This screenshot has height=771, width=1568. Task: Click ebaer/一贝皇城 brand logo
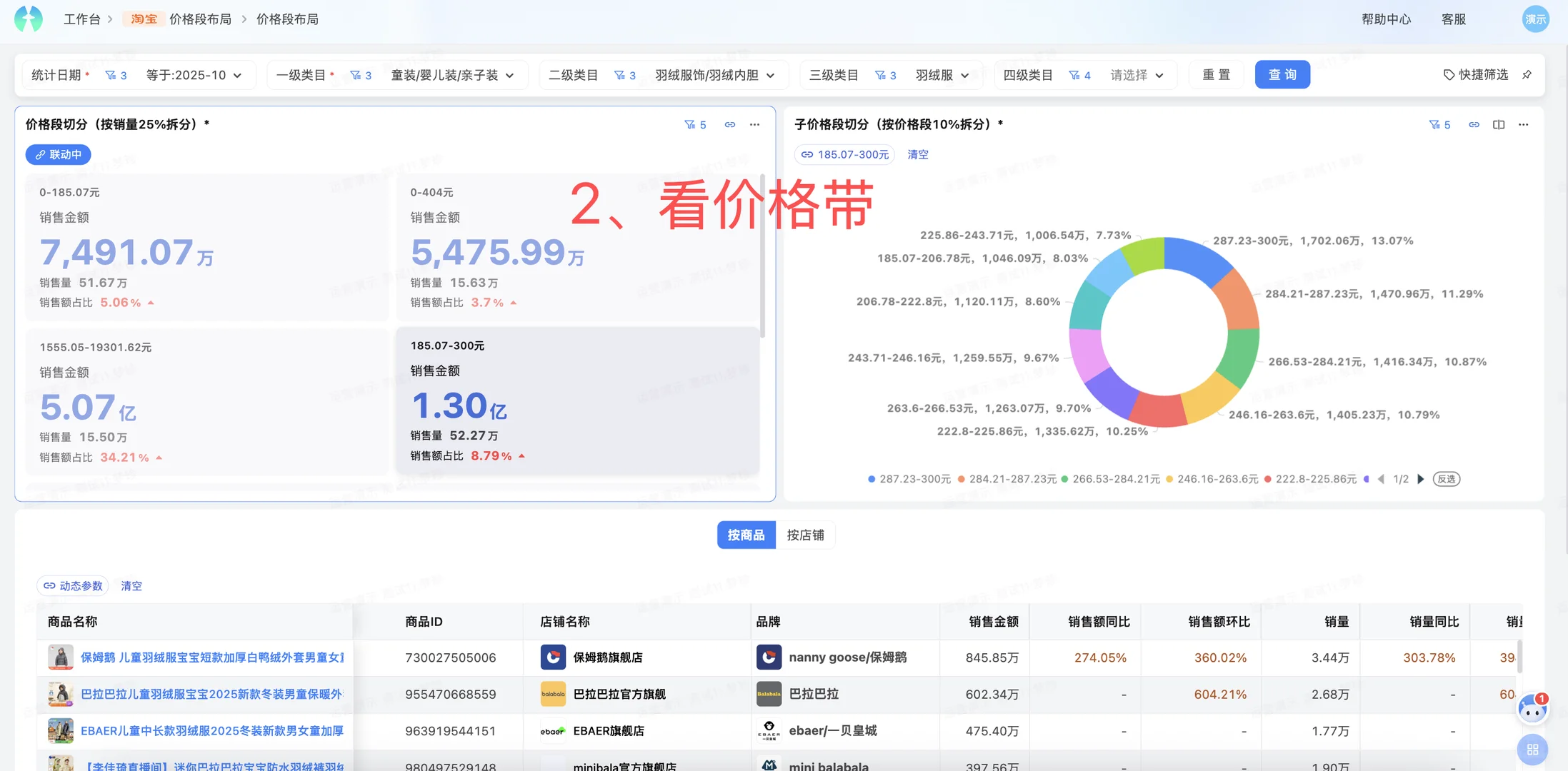(x=769, y=731)
